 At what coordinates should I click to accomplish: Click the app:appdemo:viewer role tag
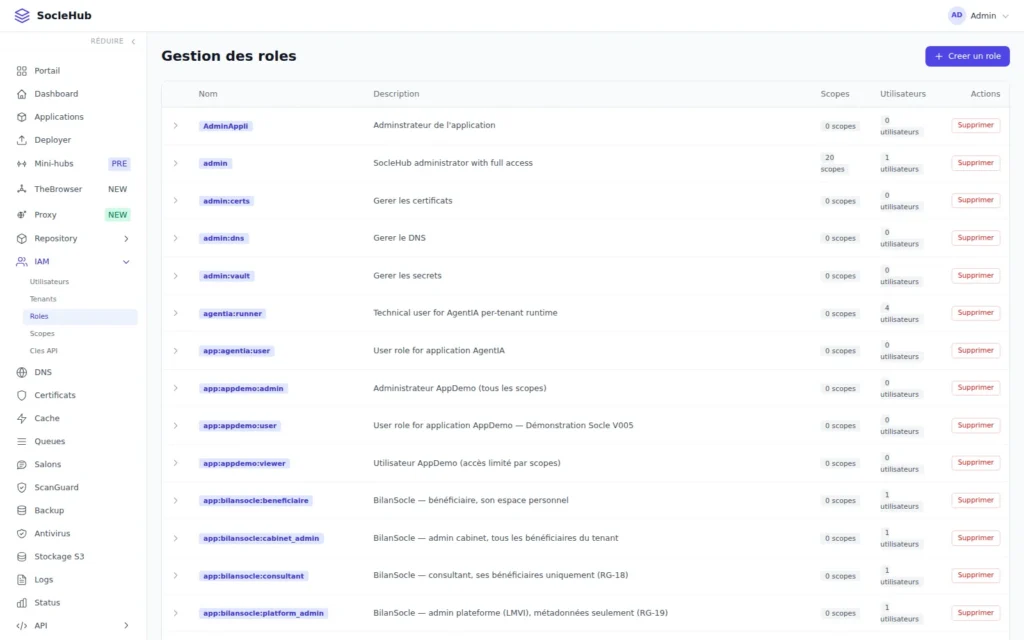point(244,464)
